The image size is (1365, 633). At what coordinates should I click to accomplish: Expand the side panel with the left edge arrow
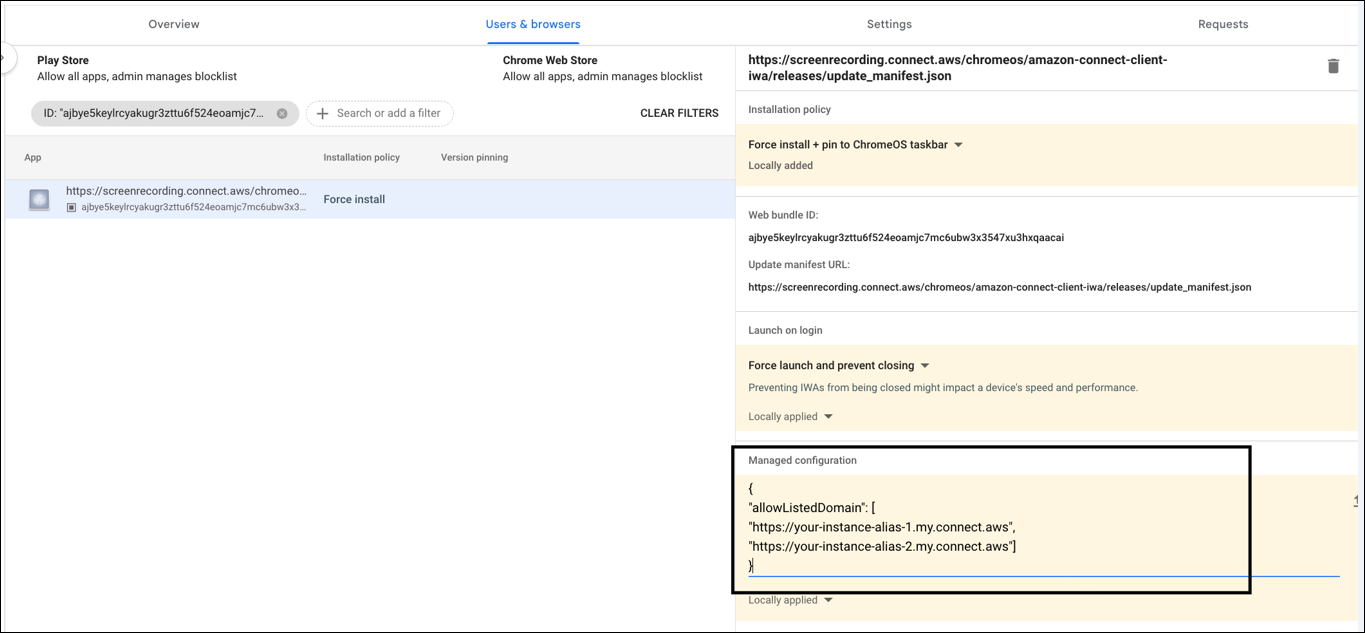[5, 59]
